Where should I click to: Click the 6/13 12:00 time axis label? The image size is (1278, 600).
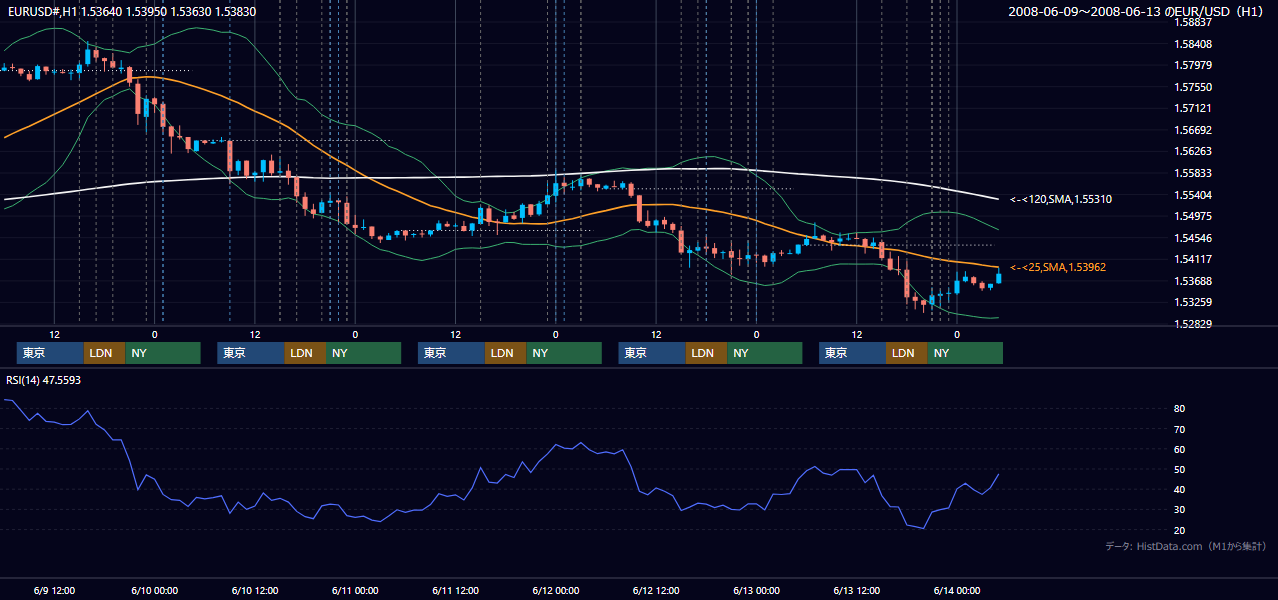point(857,590)
